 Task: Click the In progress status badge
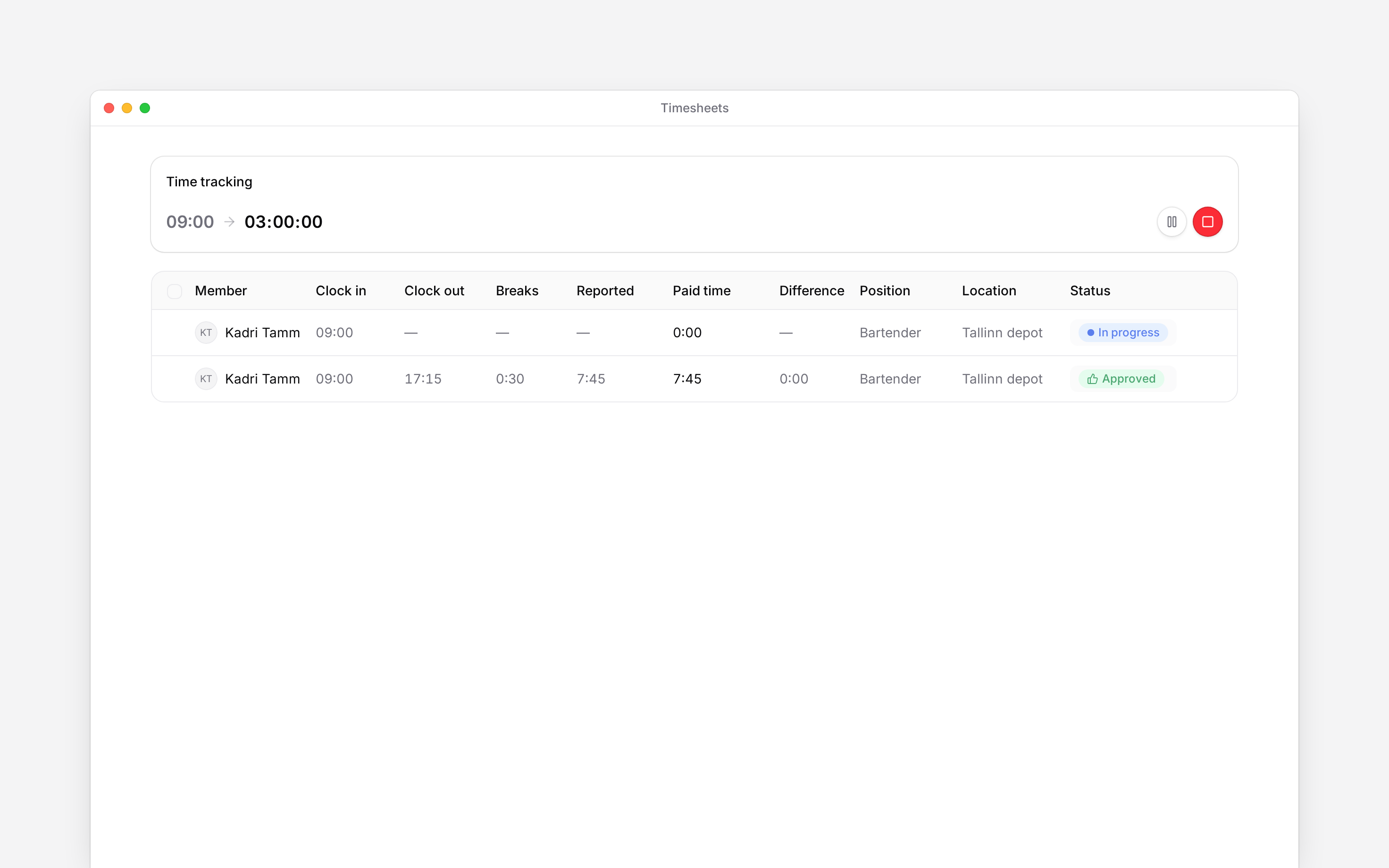point(1123,333)
